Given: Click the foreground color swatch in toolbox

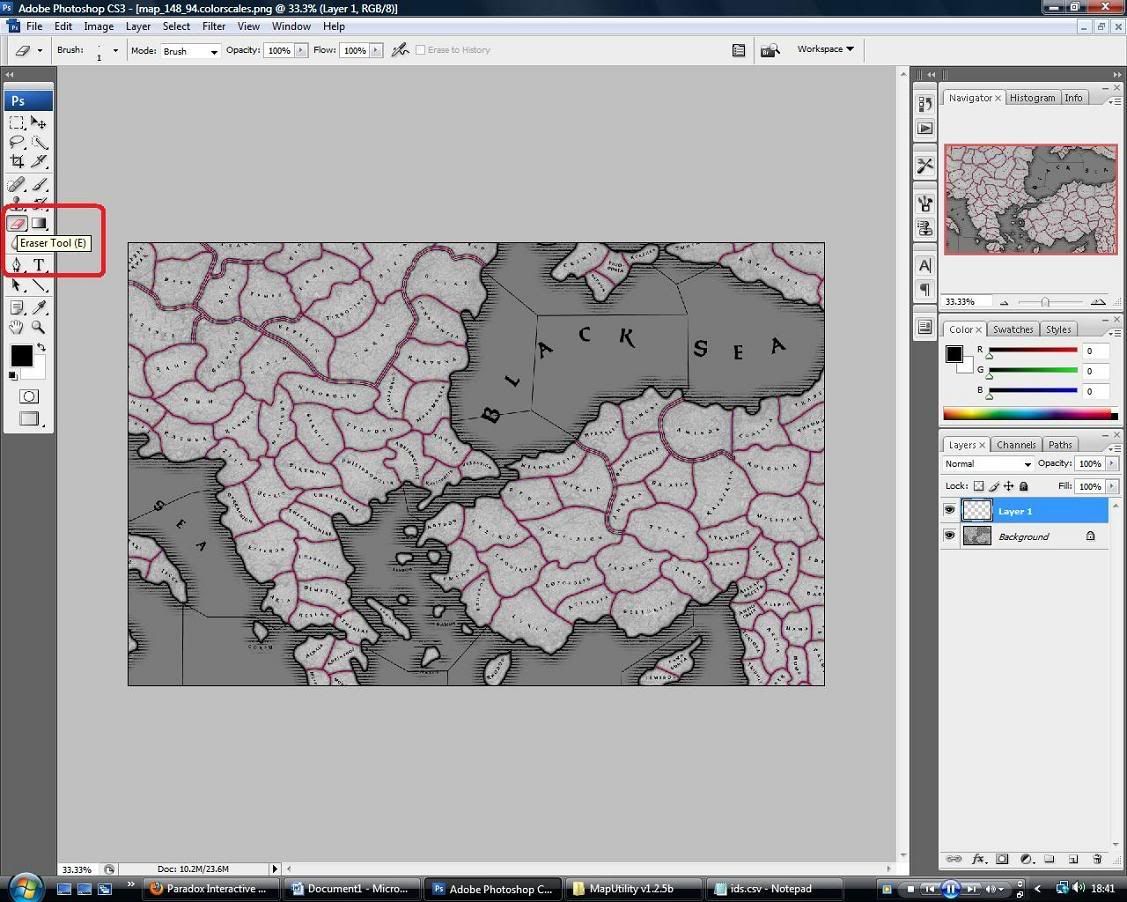Looking at the screenshot, I should pos(21,355).
